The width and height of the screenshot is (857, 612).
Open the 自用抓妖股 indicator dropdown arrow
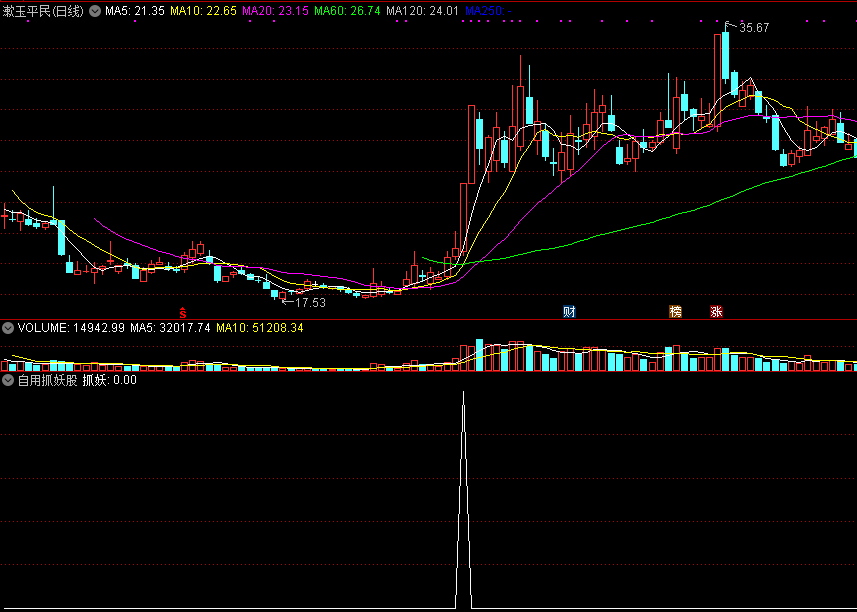[8, 380]
